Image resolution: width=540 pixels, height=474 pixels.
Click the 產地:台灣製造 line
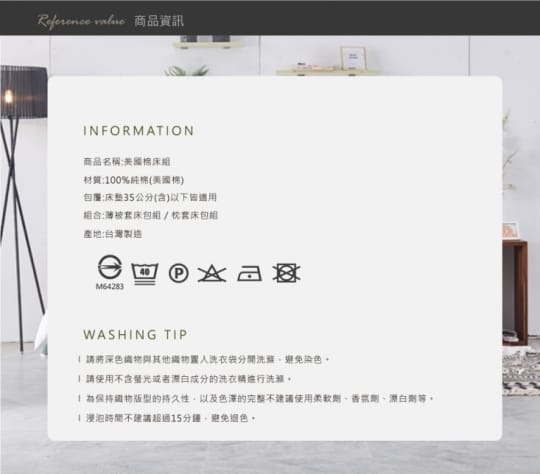coord(113,234)
